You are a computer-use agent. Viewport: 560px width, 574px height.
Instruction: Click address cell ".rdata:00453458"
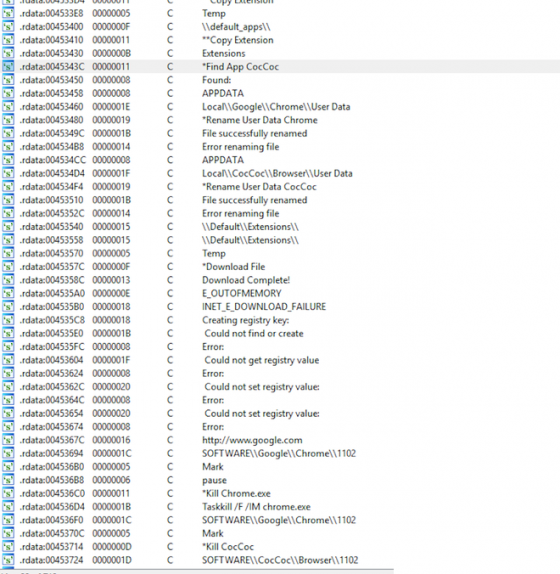point(51,93)
